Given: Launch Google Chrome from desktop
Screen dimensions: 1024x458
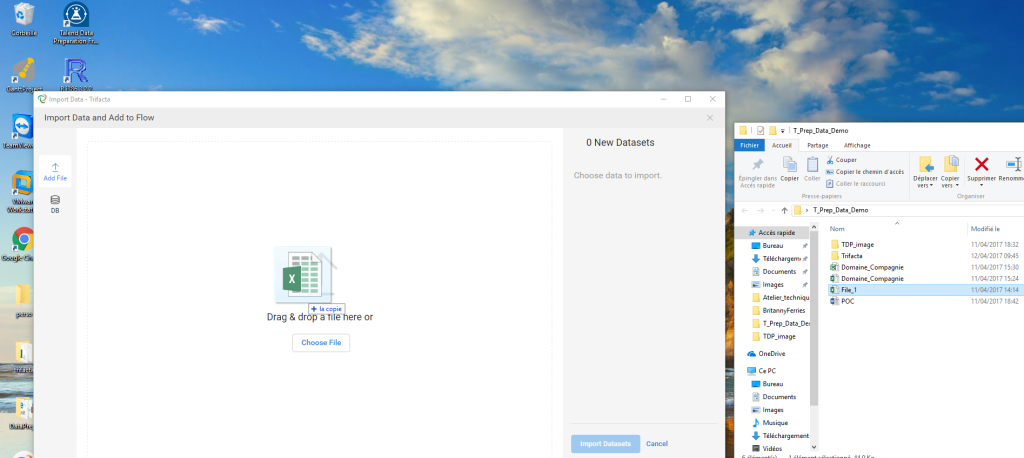Looking at the screenshot, I should (x=22, y=240).
